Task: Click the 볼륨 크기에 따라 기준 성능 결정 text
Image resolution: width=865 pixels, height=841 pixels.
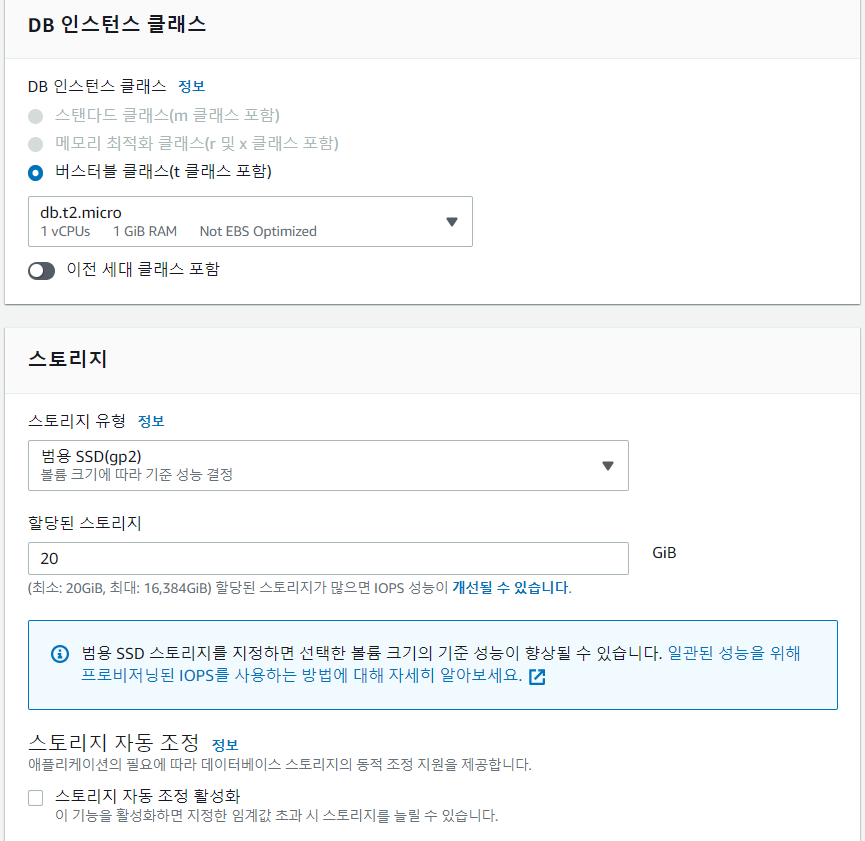Action: coord(137,475)
